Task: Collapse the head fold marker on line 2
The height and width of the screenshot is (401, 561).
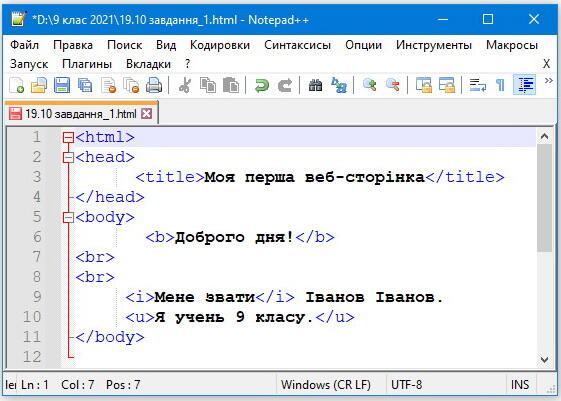Action: 68,157
